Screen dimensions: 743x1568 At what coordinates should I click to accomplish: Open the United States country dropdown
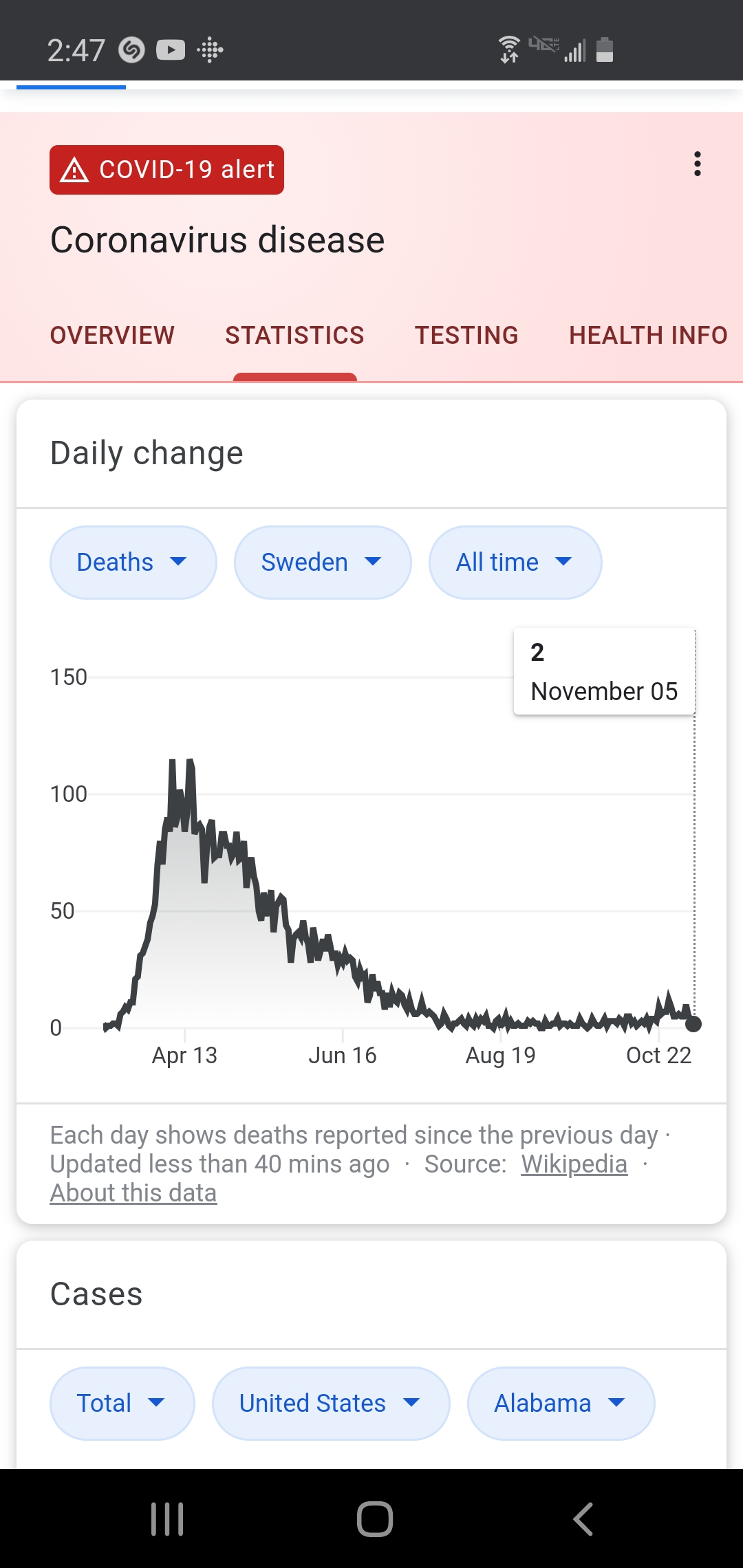click(x=331, y=1404)
